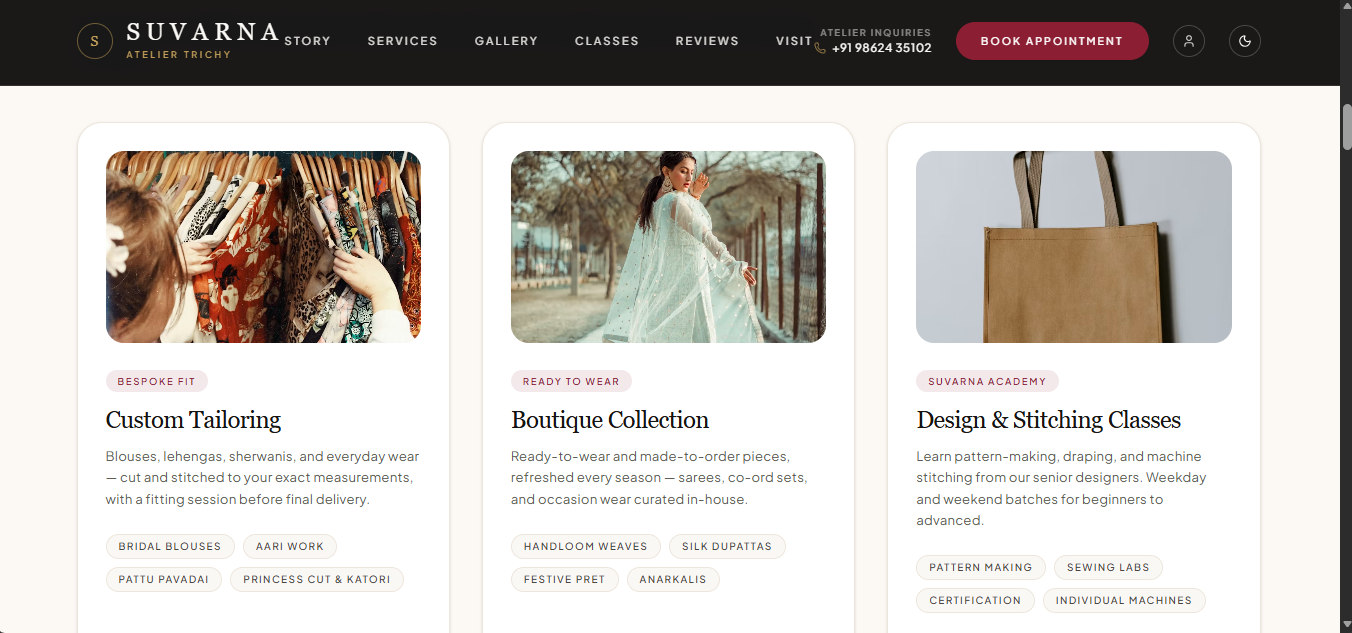
Task: Select the Custom Tailoring heading
Action: pyautogui.click(x=193, y=420)
